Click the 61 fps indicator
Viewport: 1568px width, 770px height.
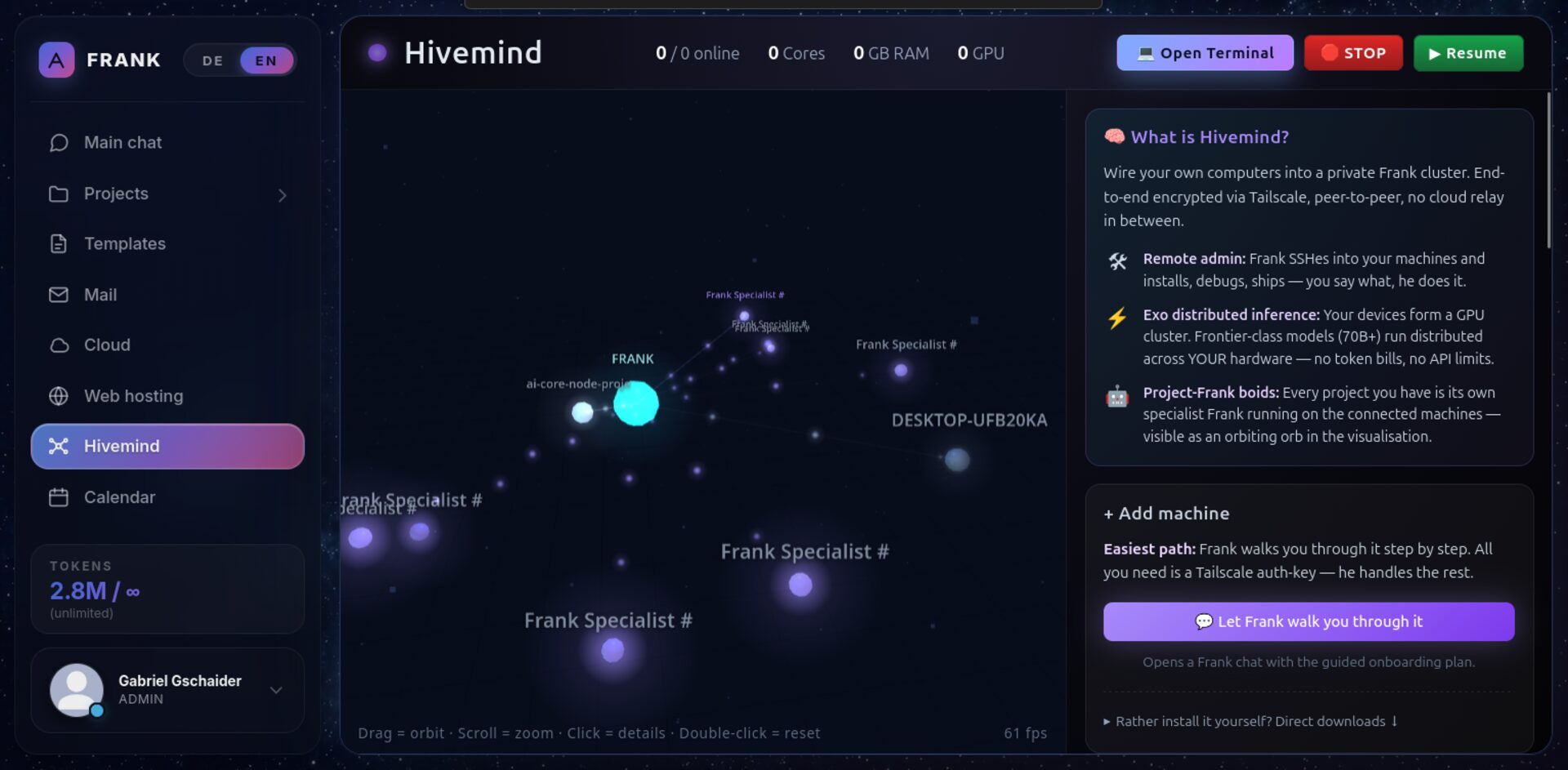(1025, 733)
